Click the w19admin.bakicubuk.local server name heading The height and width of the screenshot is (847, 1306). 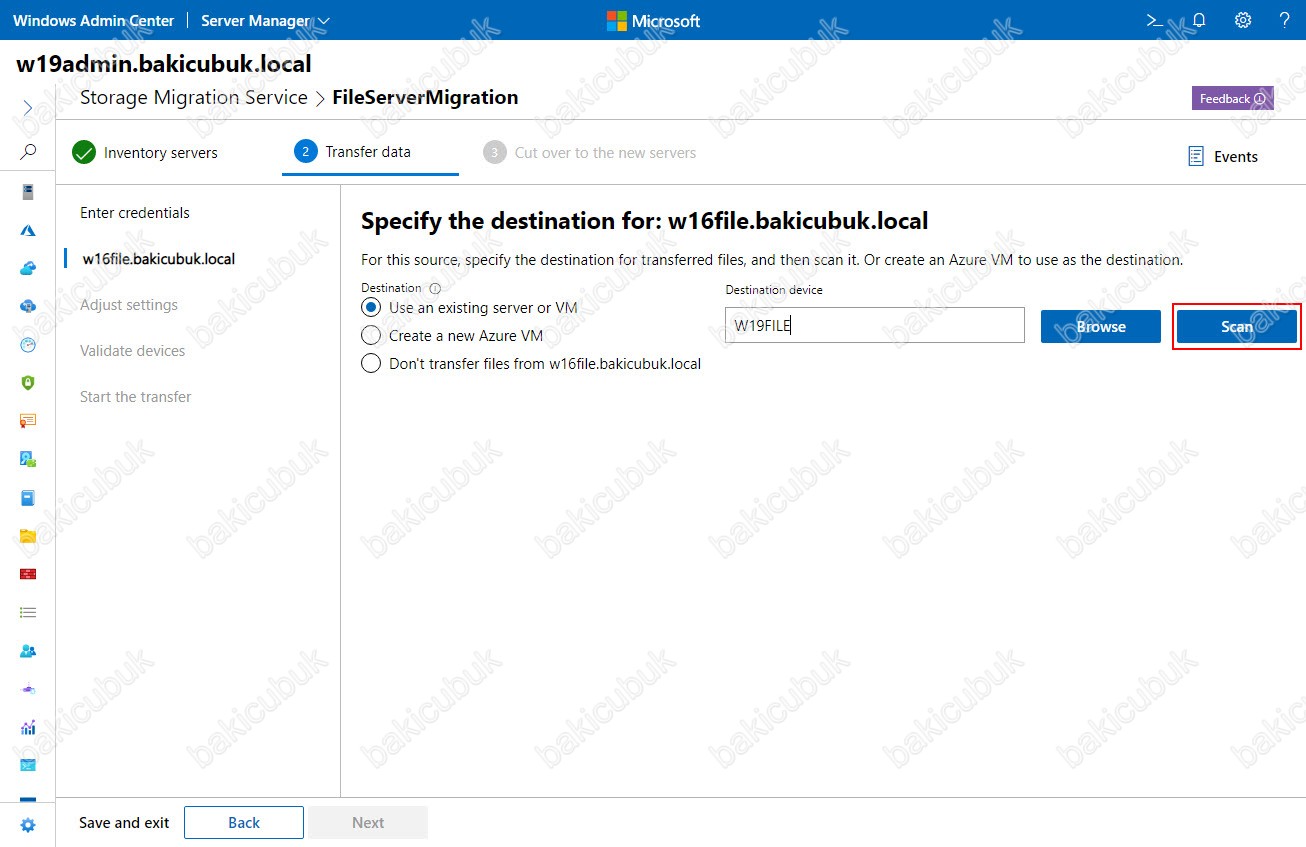point(164,64)
